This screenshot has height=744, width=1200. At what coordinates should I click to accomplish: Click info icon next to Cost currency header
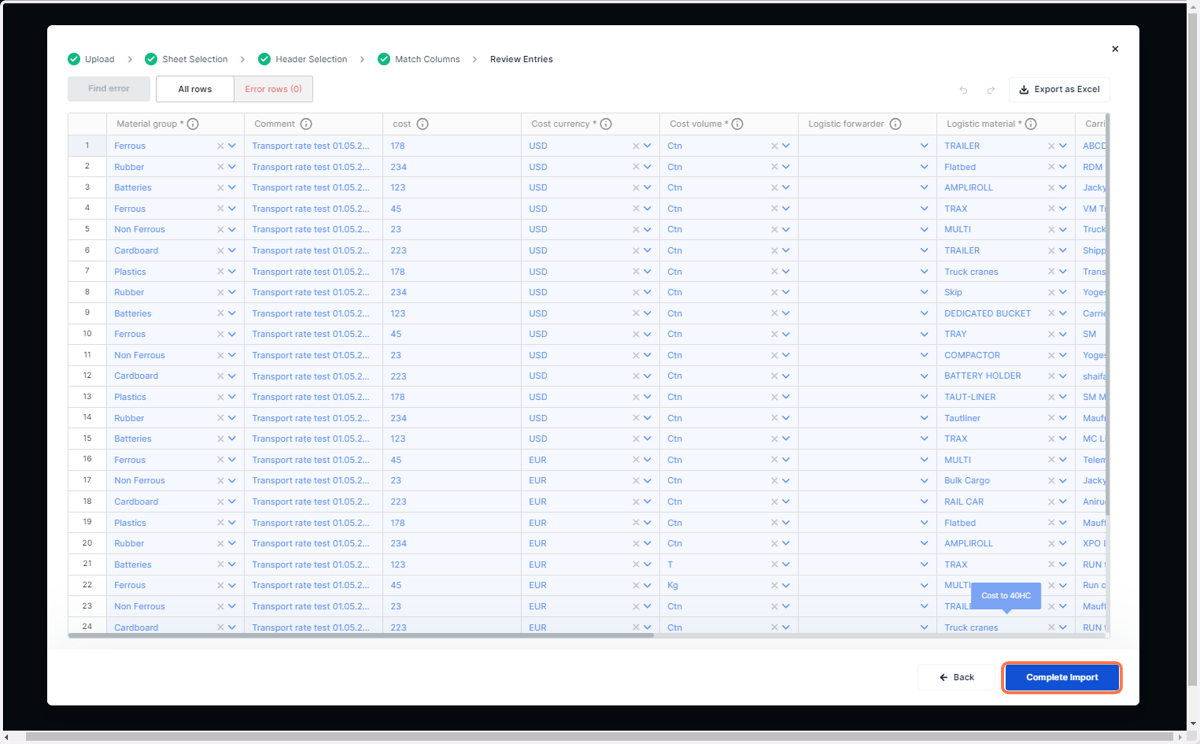tap(606, 124)
